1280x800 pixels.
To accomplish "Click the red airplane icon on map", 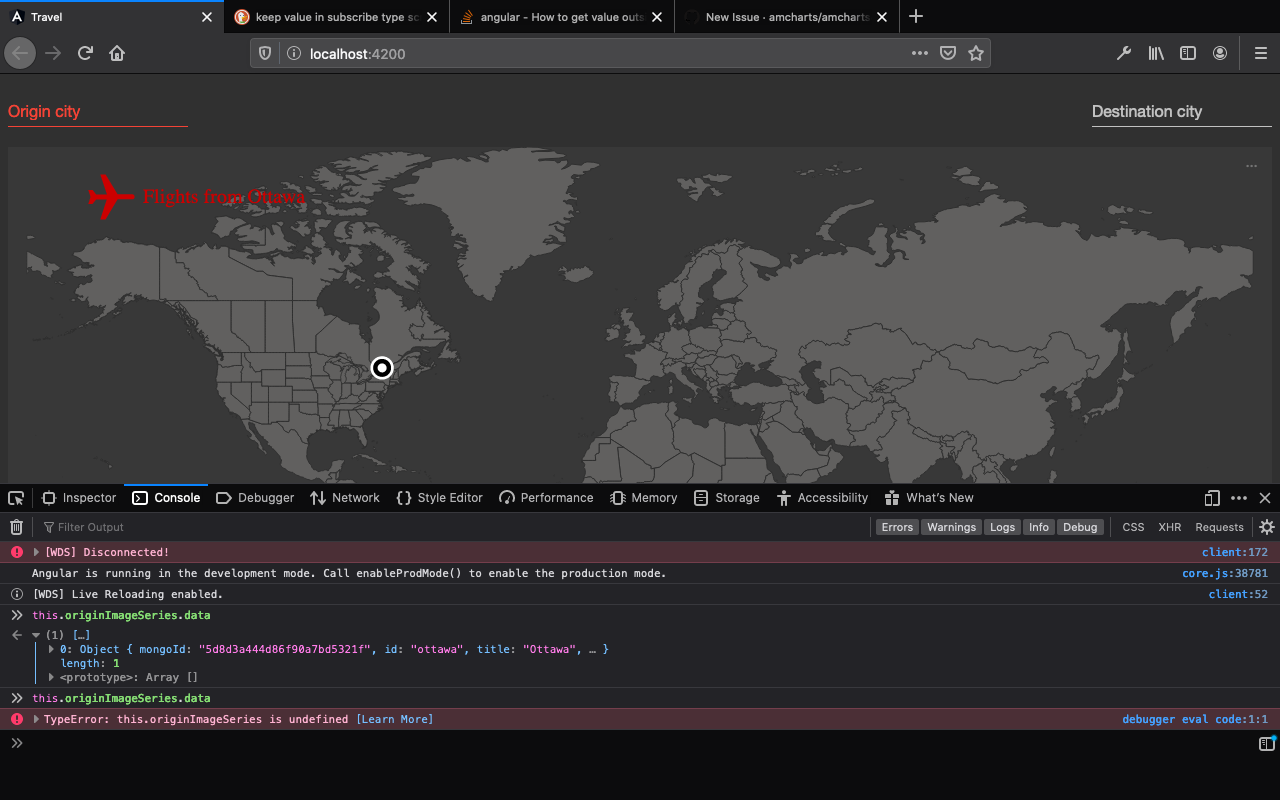I will [111, 196].
